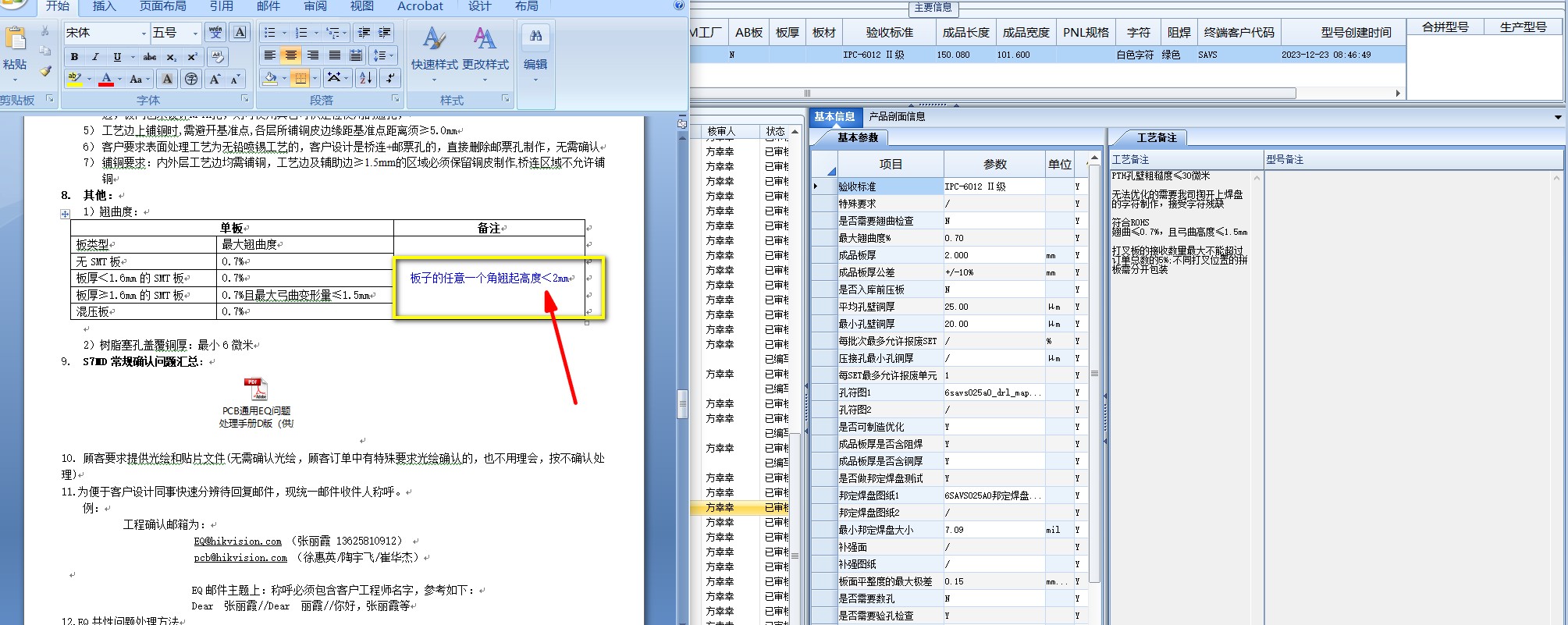
Task: Open the font color dropdown arrow
Action: point(119,79)
